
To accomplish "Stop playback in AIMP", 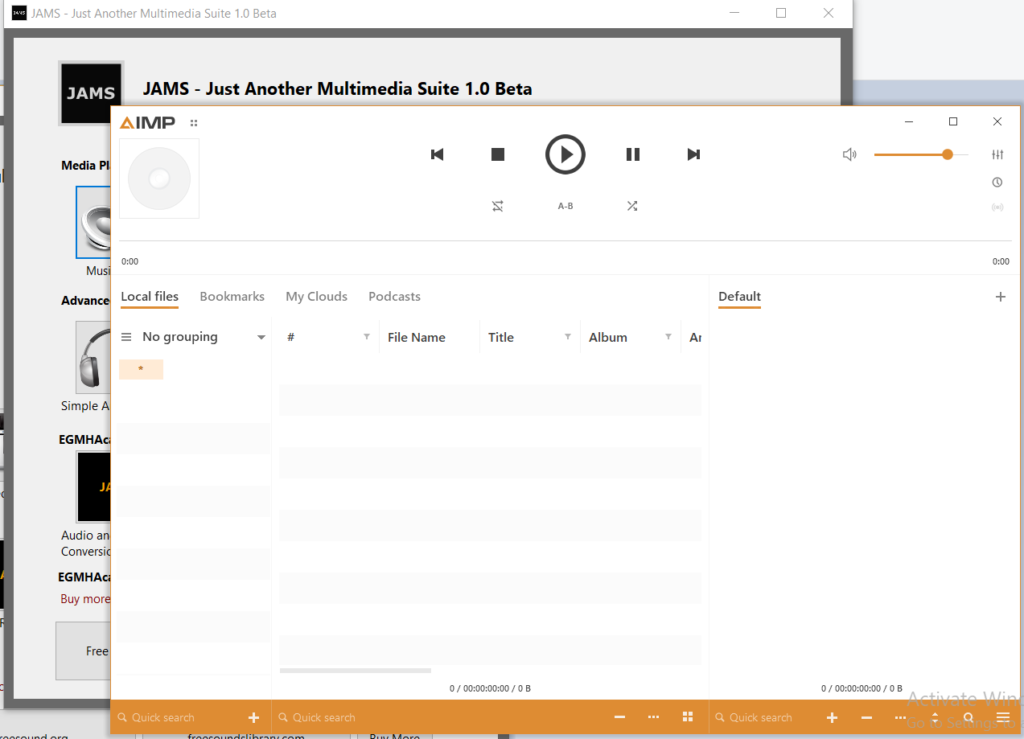I will point(498,155).
